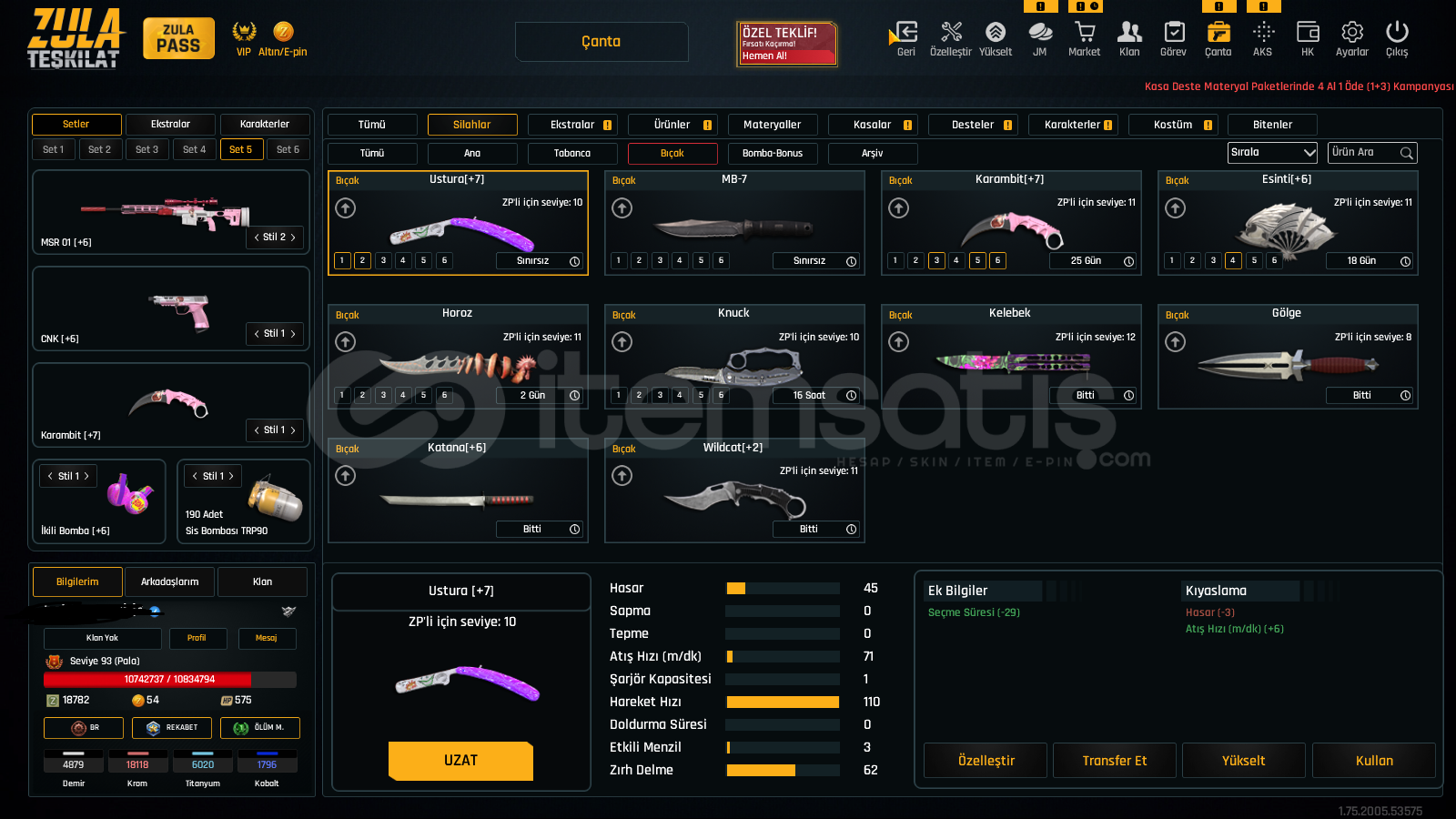Click the clock icon beside Katana[+6] Bitti
Screen dimensions: 1456x819
click(575, 530)
